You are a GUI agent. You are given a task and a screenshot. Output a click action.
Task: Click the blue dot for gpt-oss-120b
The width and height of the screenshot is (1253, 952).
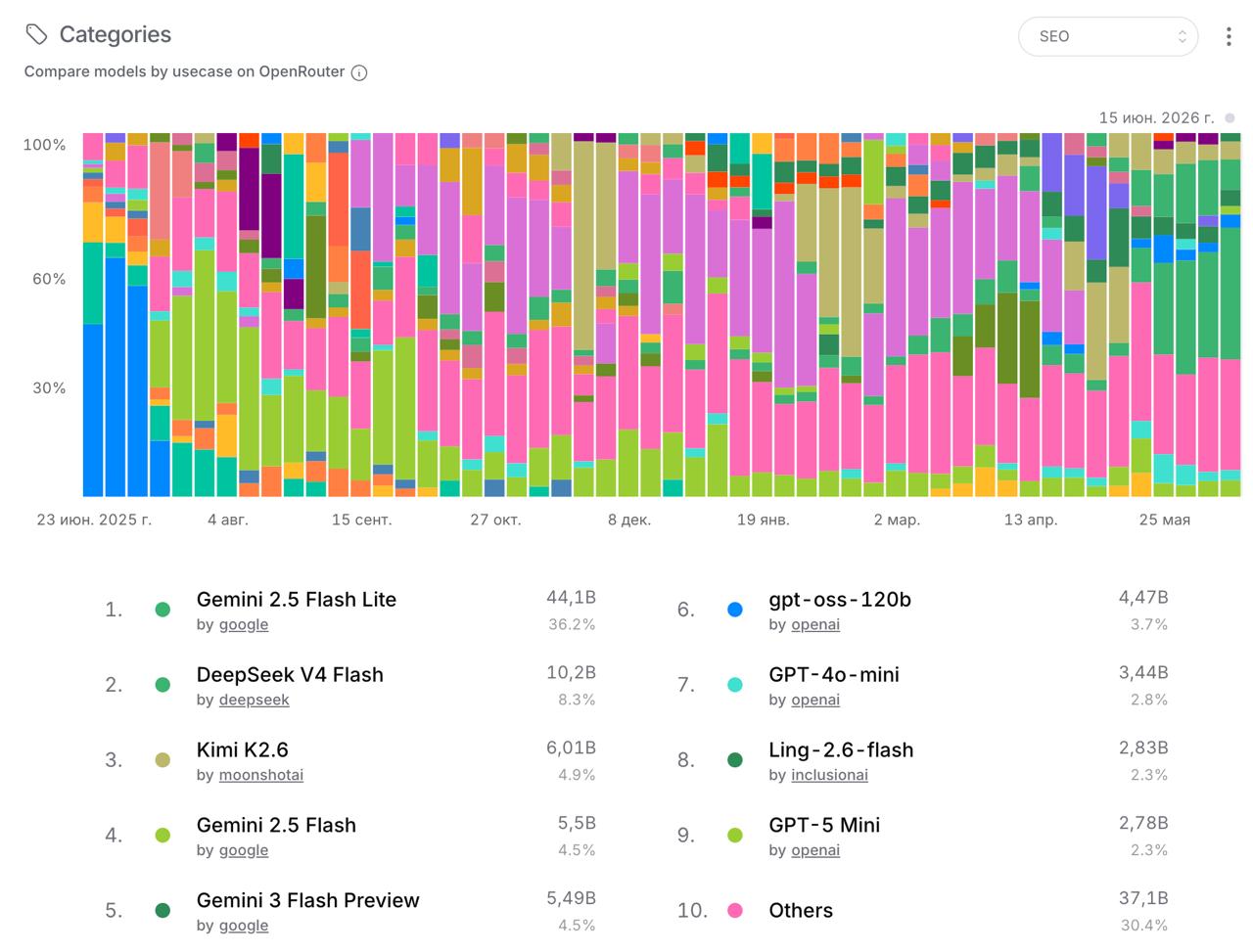[x=735, y=610]
